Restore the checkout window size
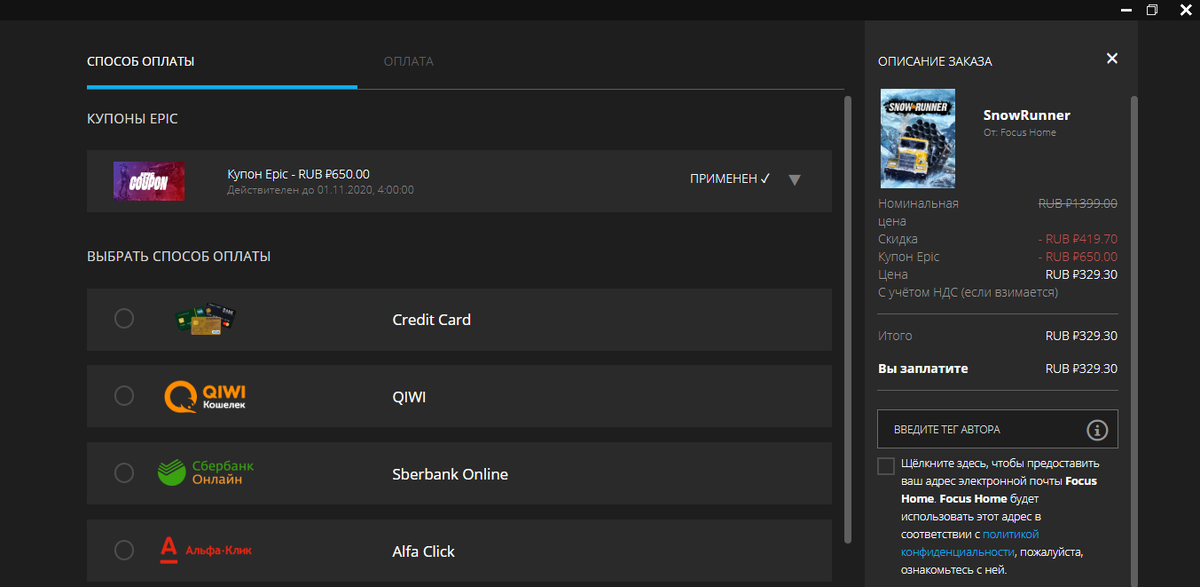This screenshot has height=587, width=1200. pos(1152,9)
